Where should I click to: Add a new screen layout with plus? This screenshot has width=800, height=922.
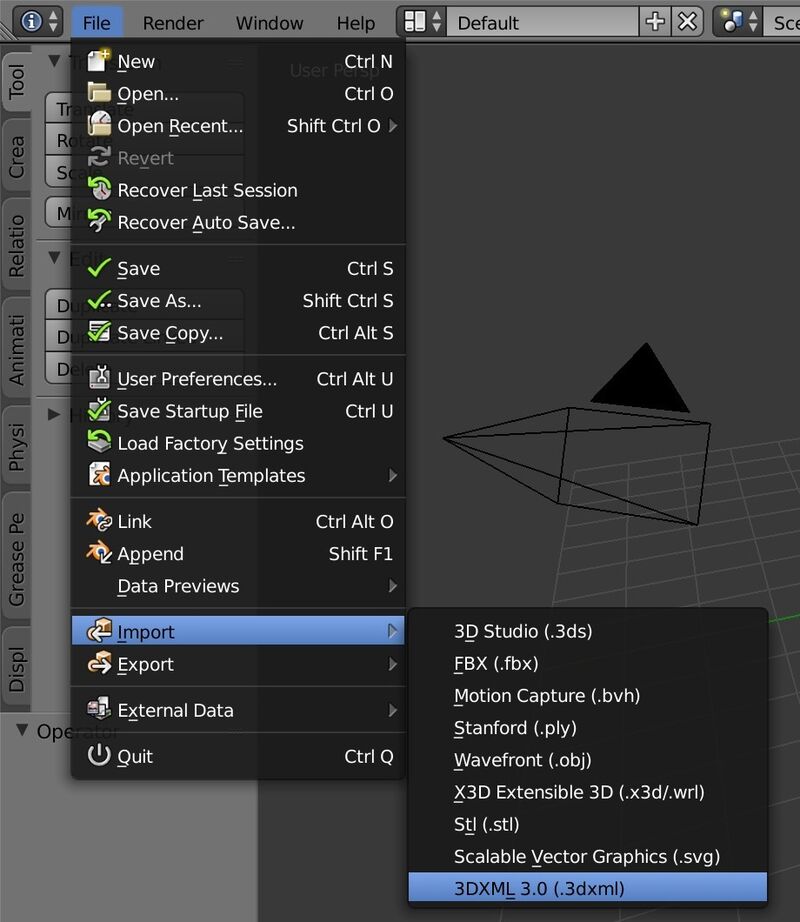coord(655,22)
